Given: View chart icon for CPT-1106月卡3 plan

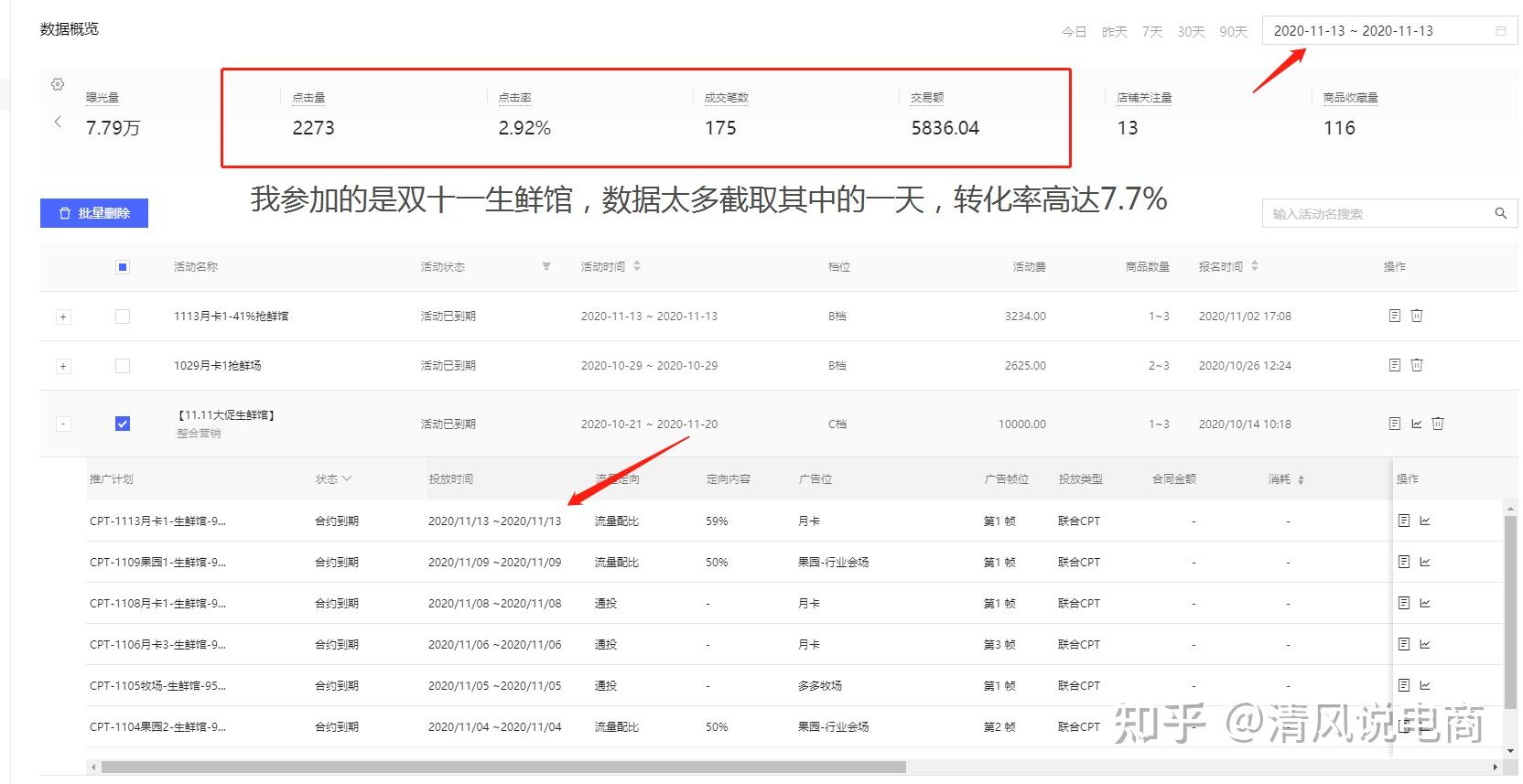Looking at the screenshot, I should tap(1425, 644).
